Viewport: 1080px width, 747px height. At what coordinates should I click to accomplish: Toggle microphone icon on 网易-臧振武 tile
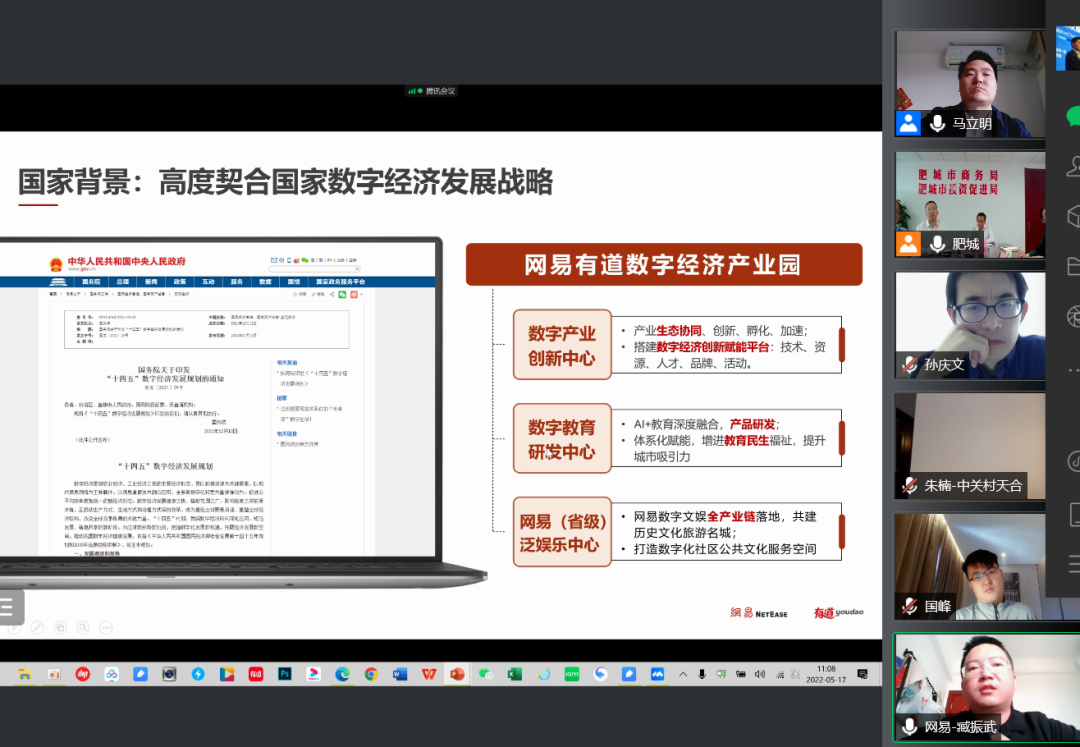[x=910, y=726]
